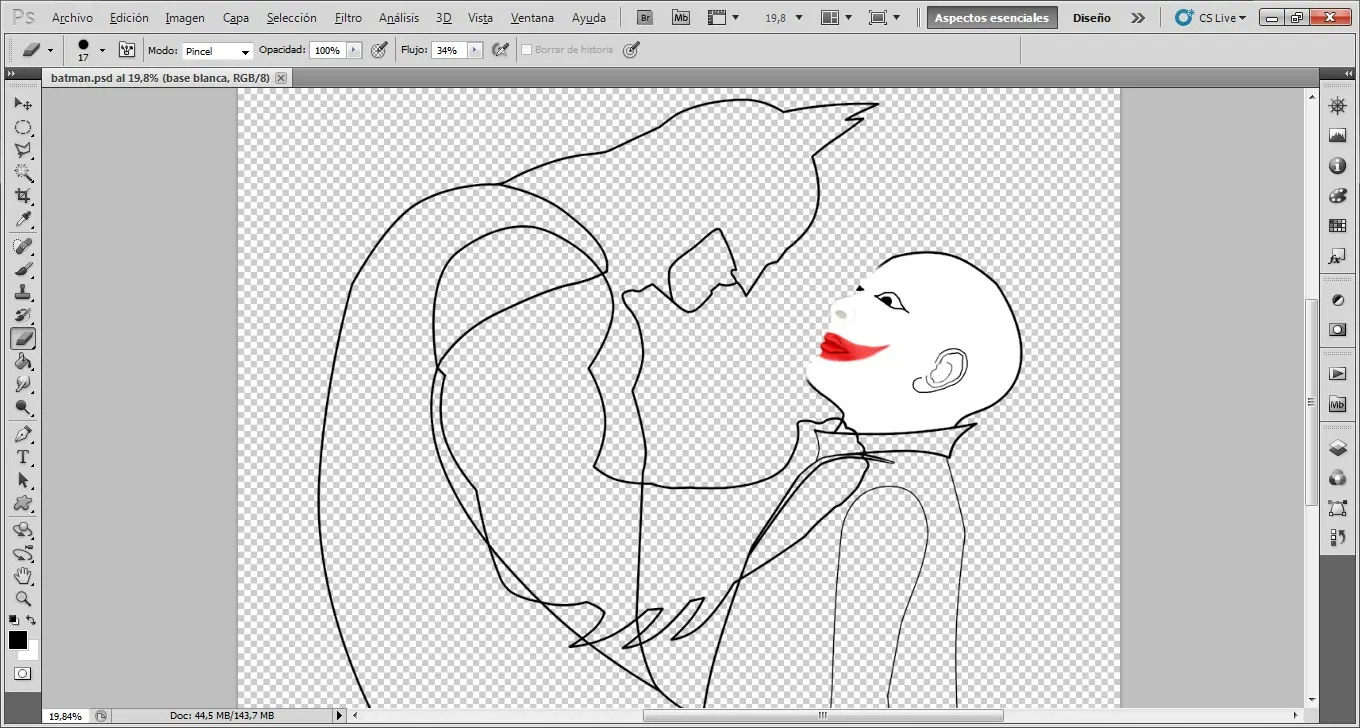Switch to 'Aspectos esenciales' workspace
Image resolution: width=1360 pixels, height=728 pixels.
pyautogui.click(x=991, y=18)
